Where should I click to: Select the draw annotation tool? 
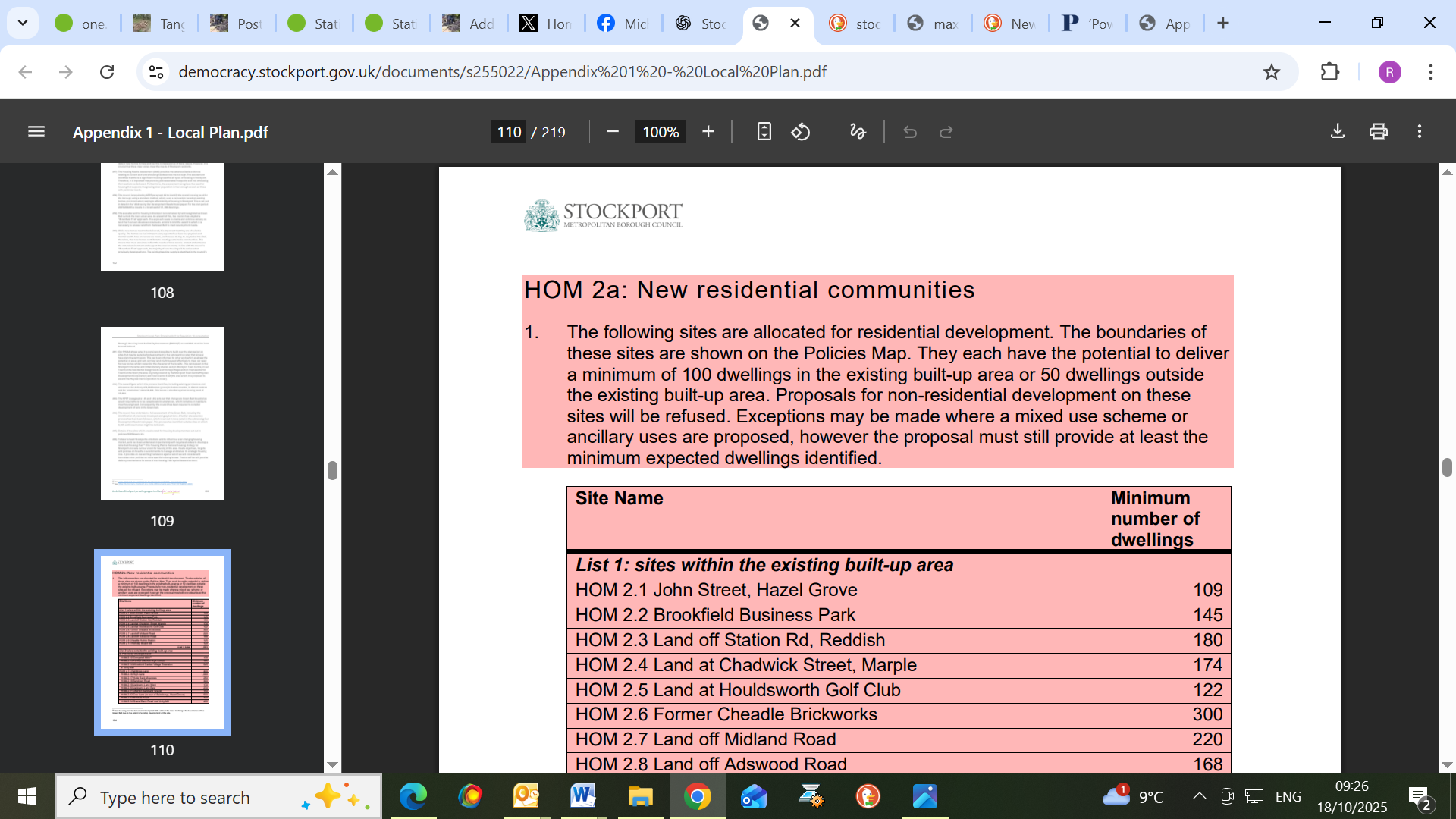click(x=858, y=132)
